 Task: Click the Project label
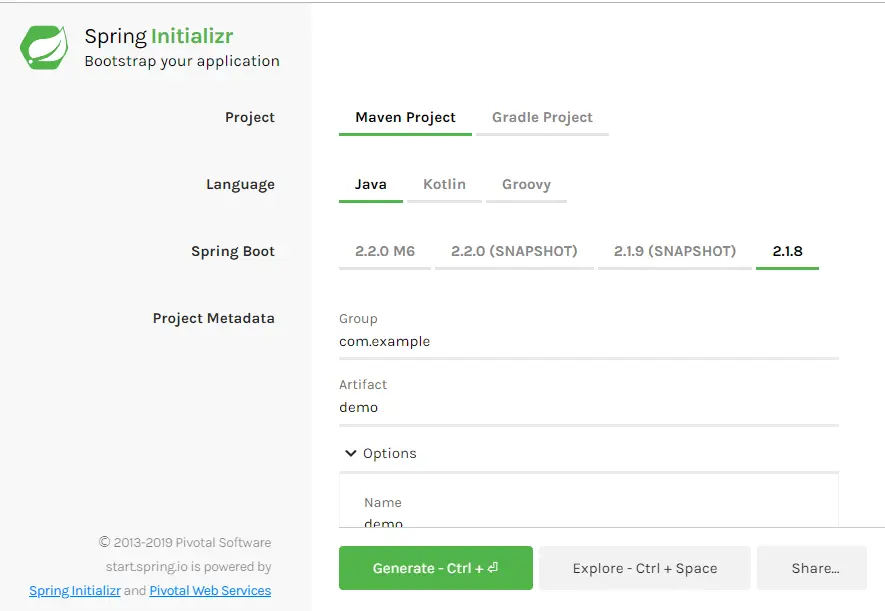click(x=250, y=117)
